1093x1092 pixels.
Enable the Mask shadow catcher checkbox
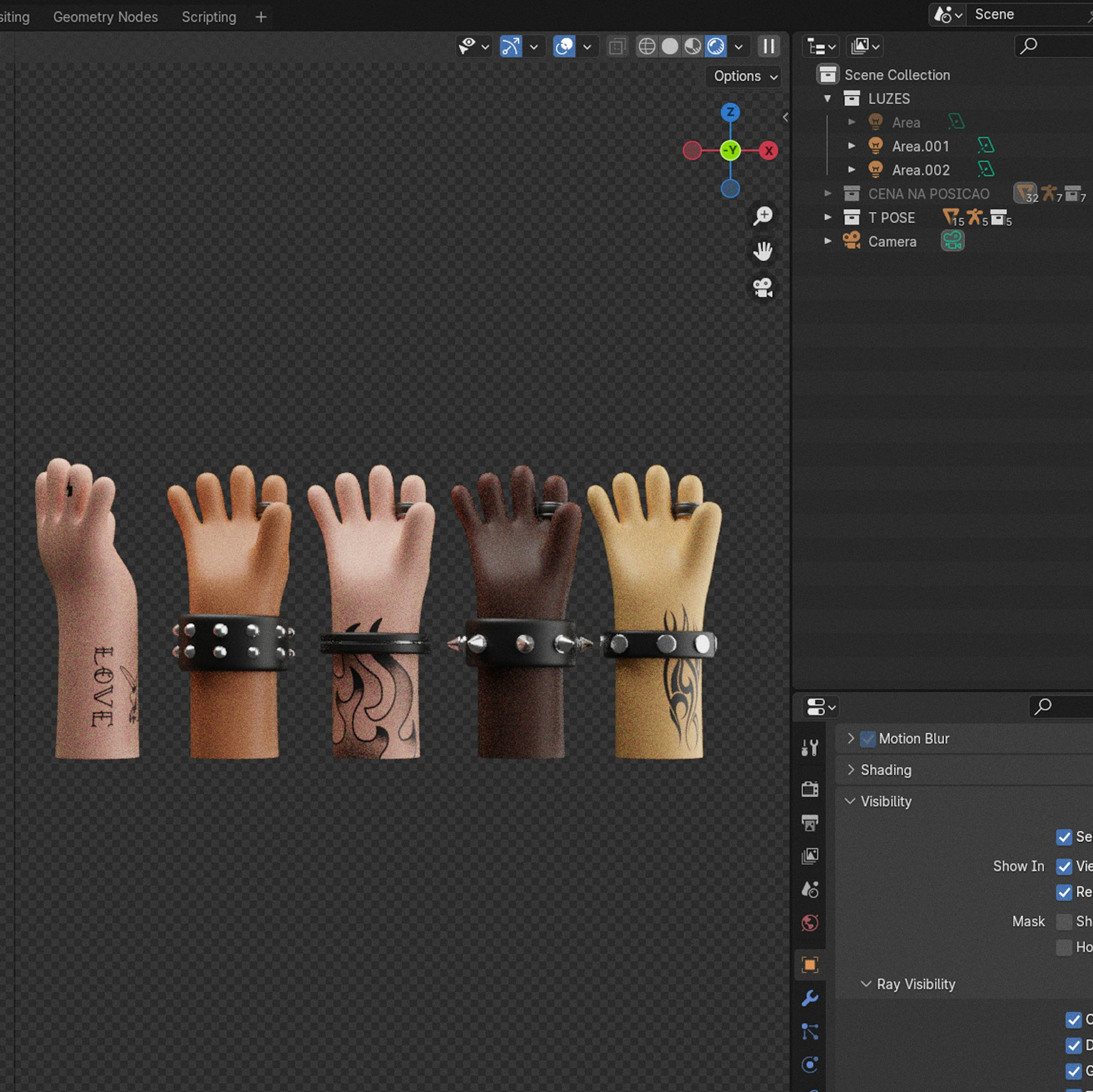[x=1064, y=921]
